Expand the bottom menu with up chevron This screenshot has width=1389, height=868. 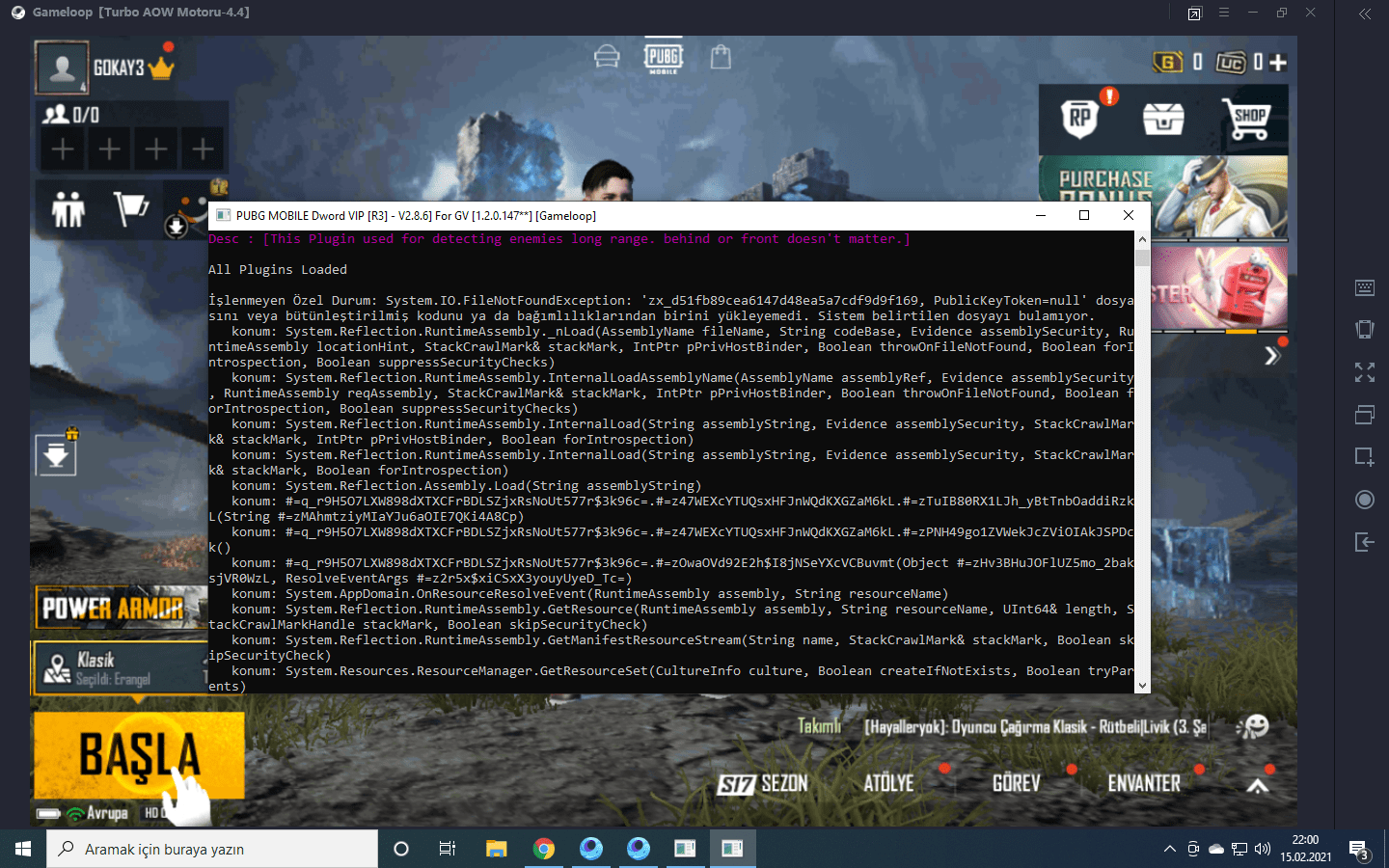click(x=1258, y=785)
